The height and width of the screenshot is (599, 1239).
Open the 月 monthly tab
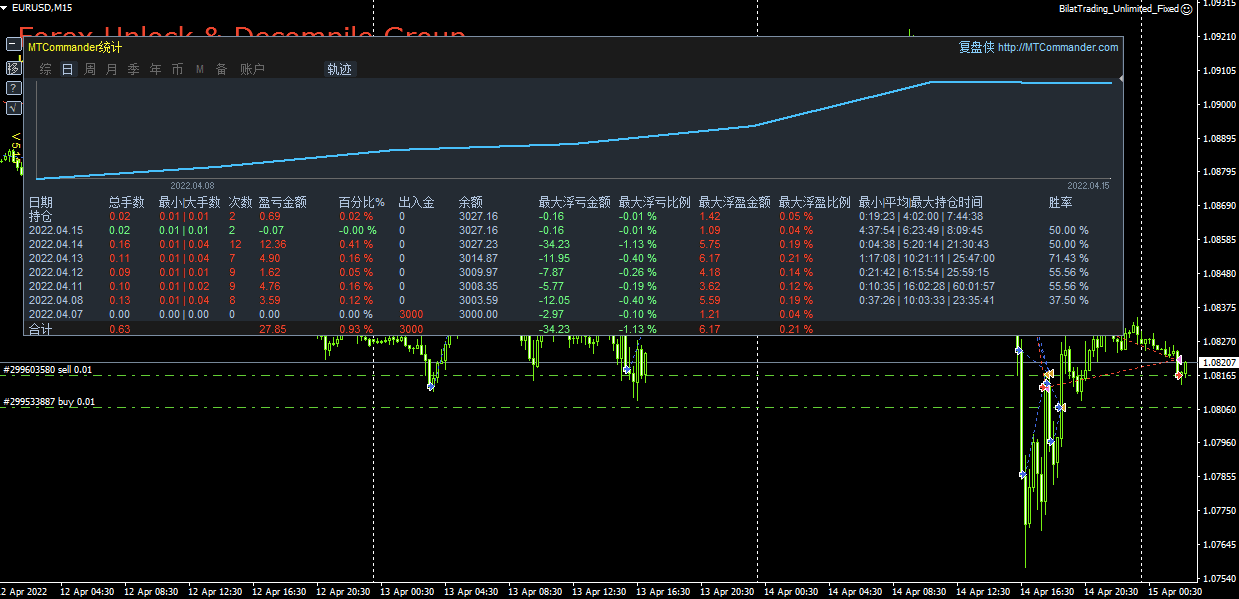112,70
